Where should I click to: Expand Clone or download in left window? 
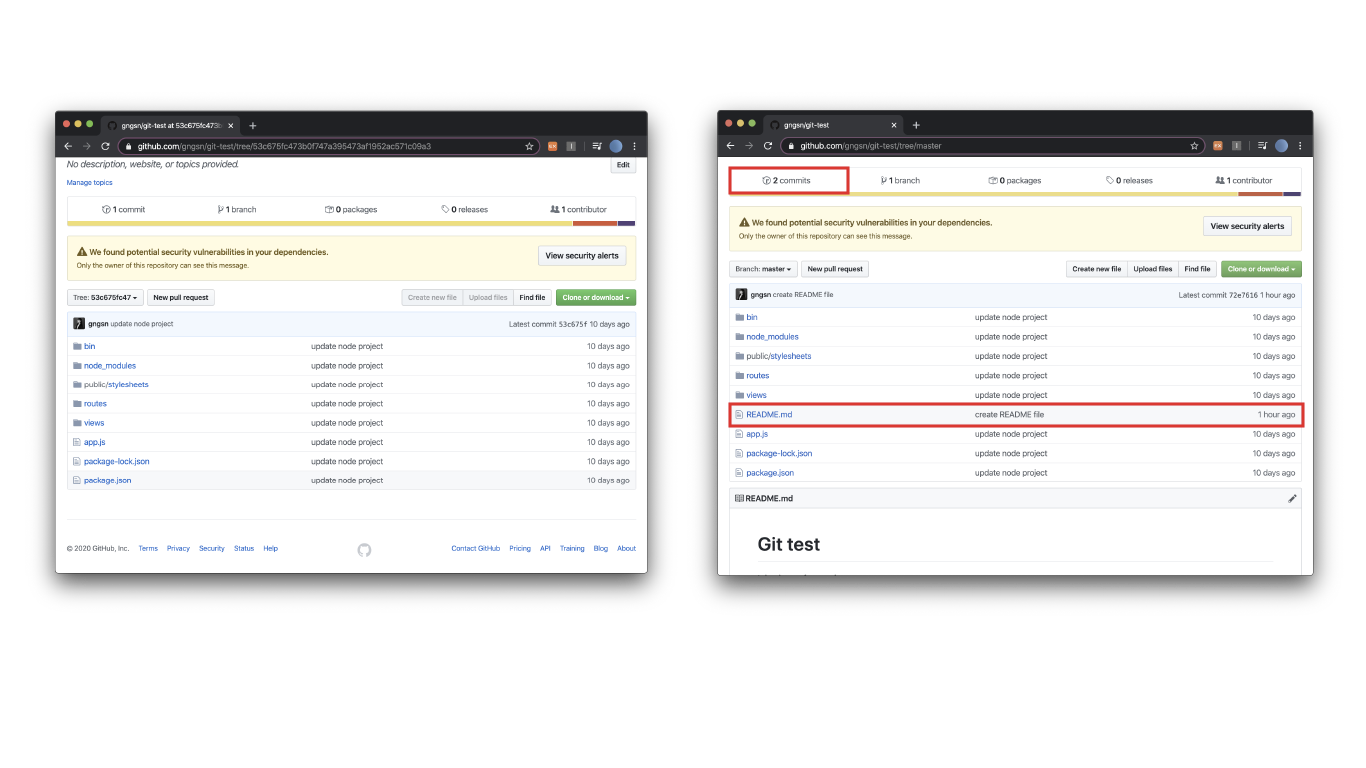pos(595,297)
